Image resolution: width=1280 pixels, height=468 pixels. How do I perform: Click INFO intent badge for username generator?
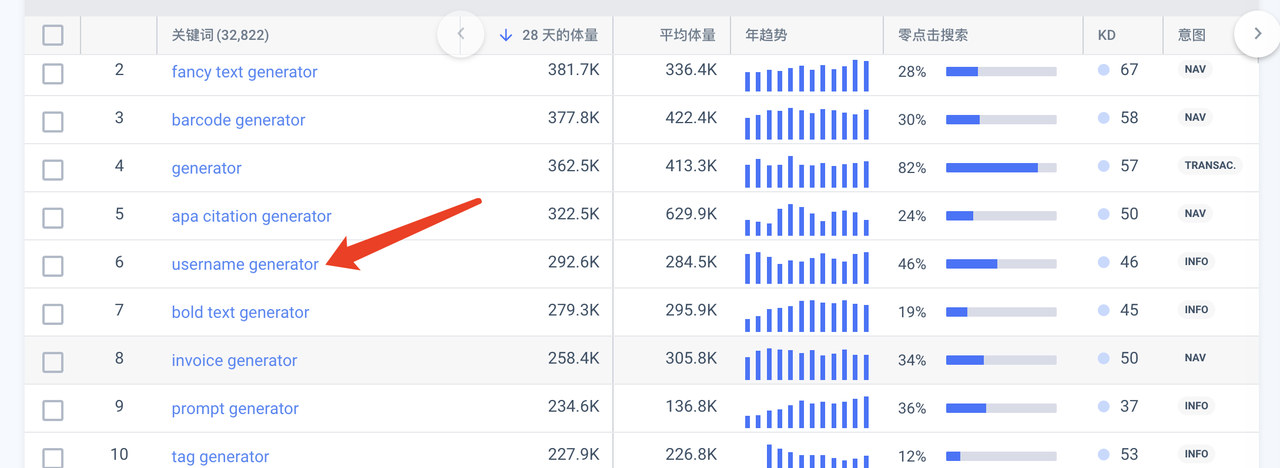pyautogui.click(x=1196, y=262)
